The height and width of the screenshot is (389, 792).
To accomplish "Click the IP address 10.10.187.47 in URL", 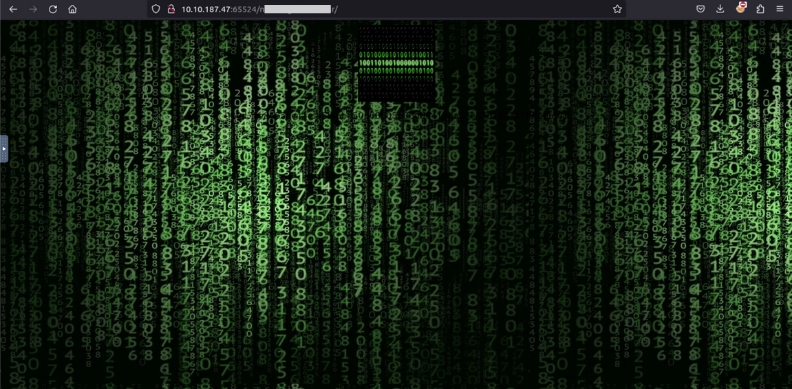I will [x=206, y=9].
